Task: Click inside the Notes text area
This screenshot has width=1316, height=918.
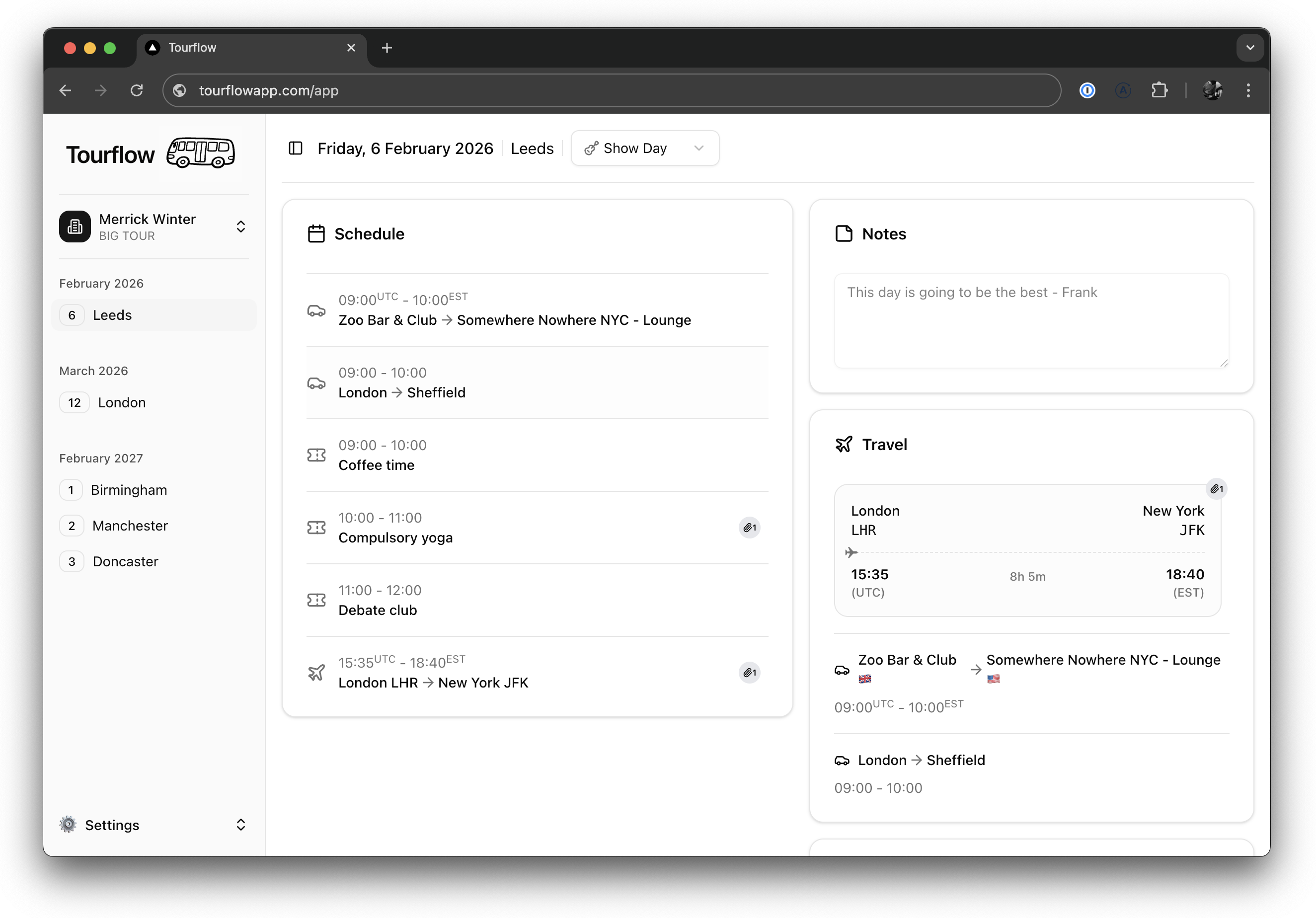Action: click(1030, 321)
